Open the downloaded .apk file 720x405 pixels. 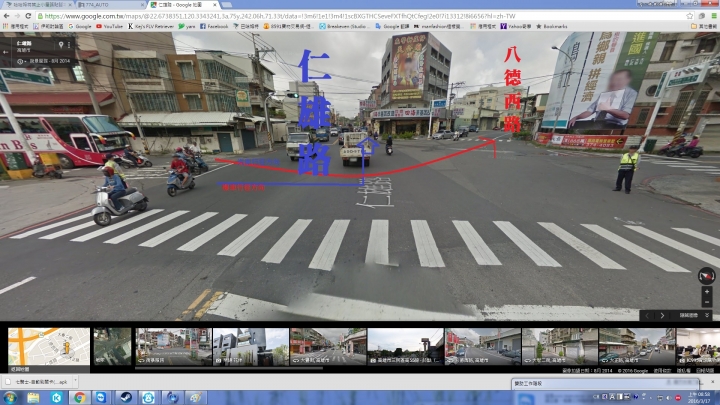[37, 382]
